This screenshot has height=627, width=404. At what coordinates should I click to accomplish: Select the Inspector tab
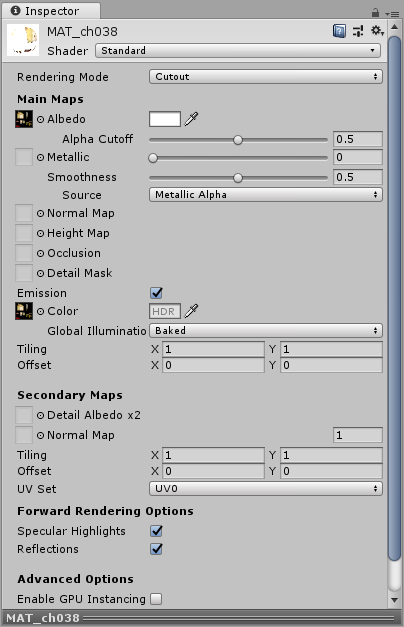(x=51, y=11)
